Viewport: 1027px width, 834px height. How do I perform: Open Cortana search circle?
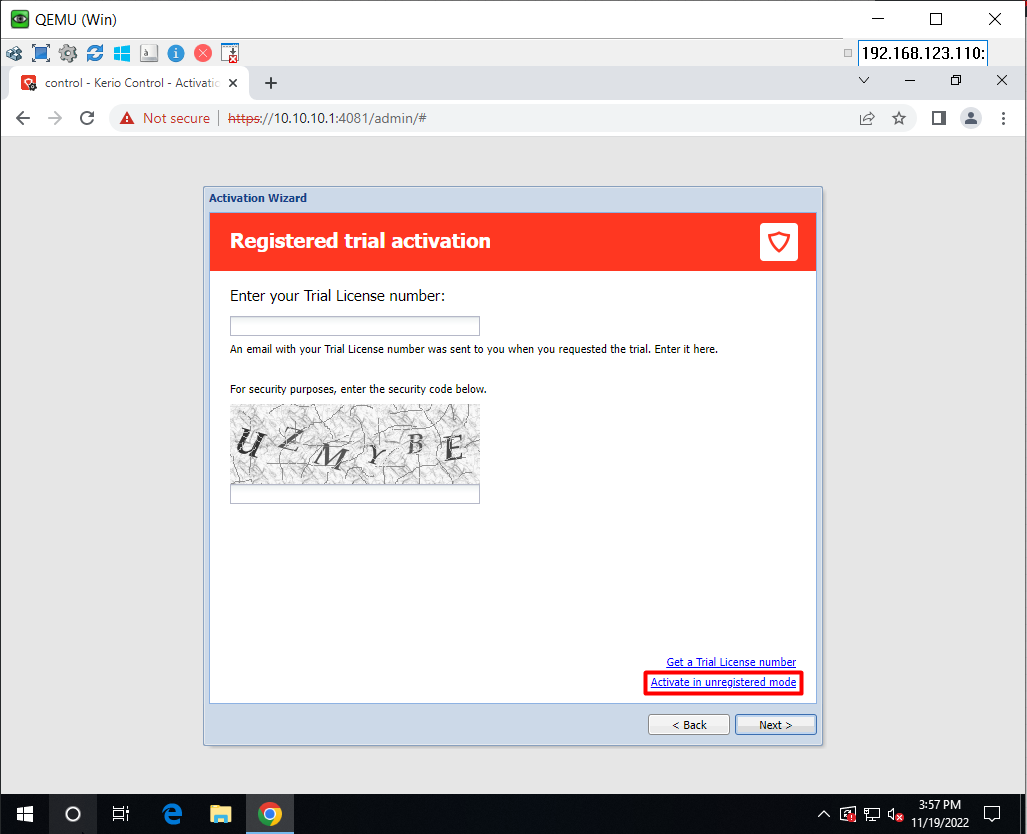[x=73, y=814]
